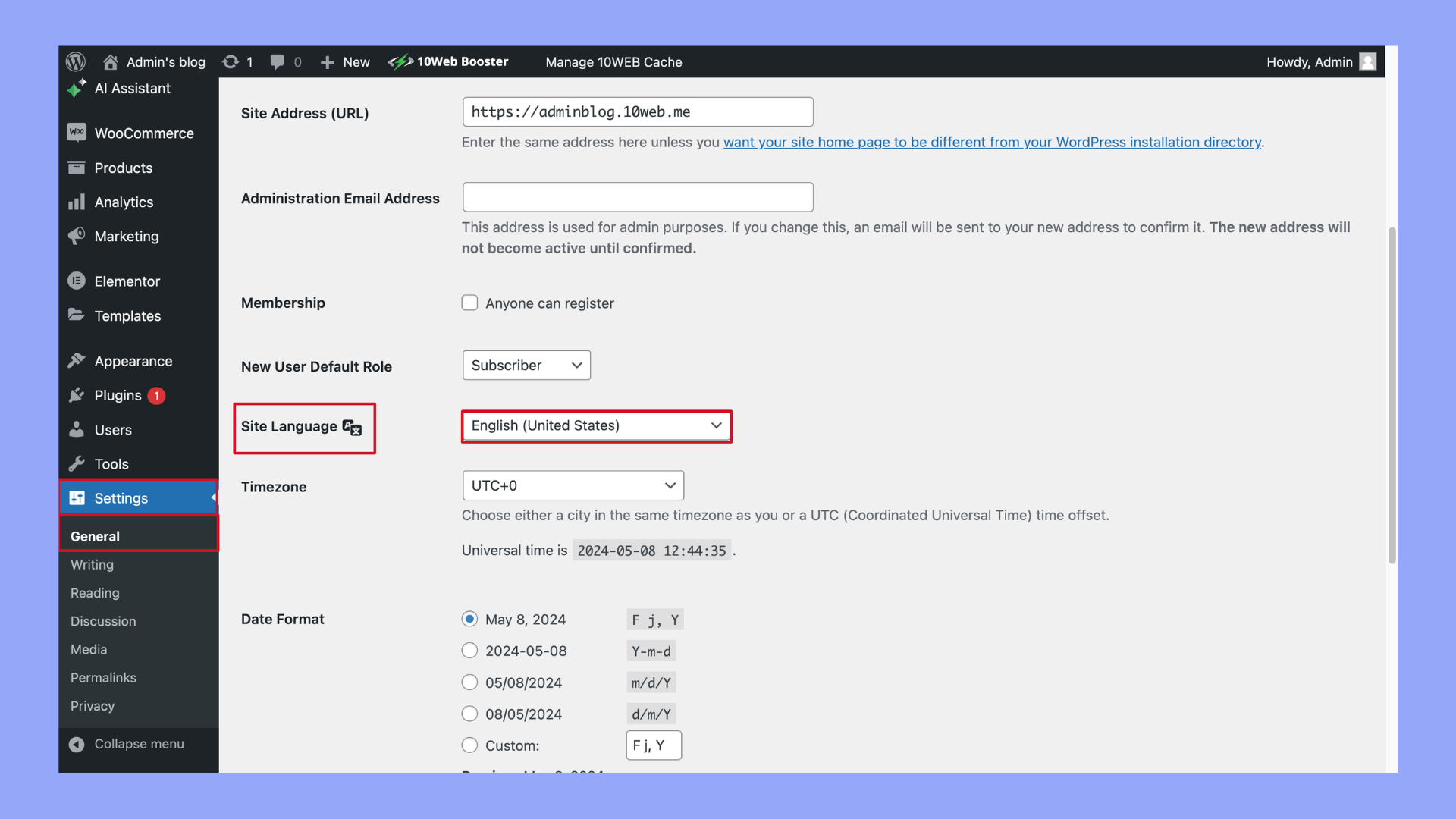The image size is (1456, 819).
Task: Expand the Site Language dropdown
Action: click(596, 426)
